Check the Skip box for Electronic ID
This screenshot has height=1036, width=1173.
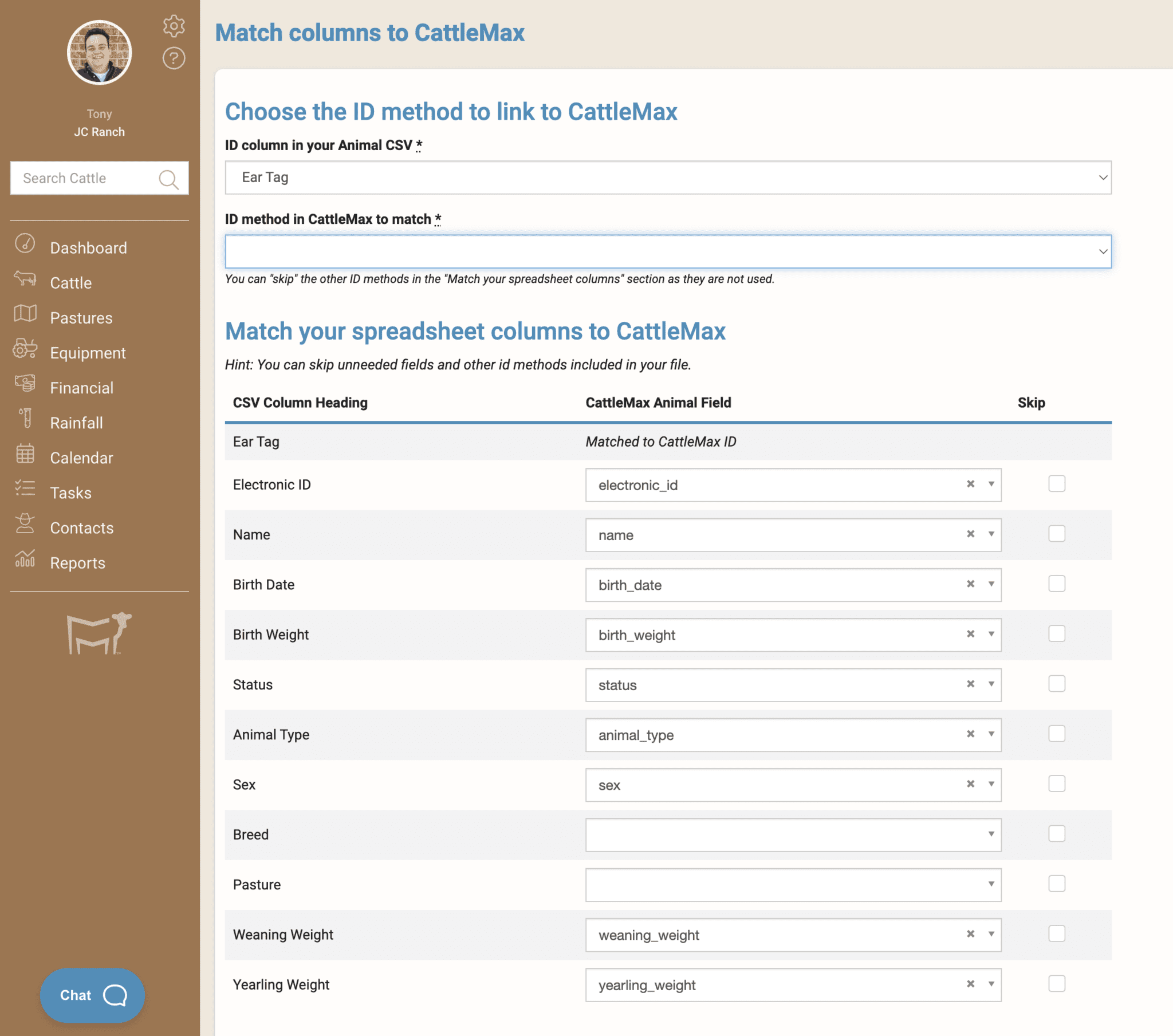(x=1056, y=484)
